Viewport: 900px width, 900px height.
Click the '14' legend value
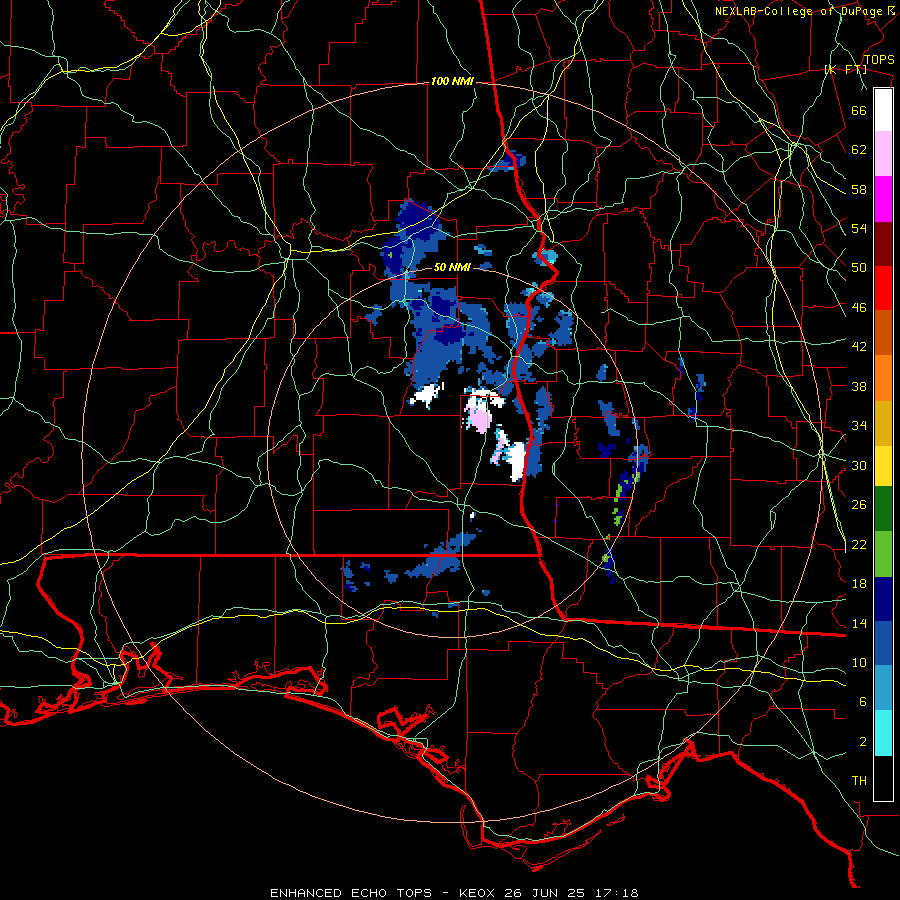click(x=859, y=623)
